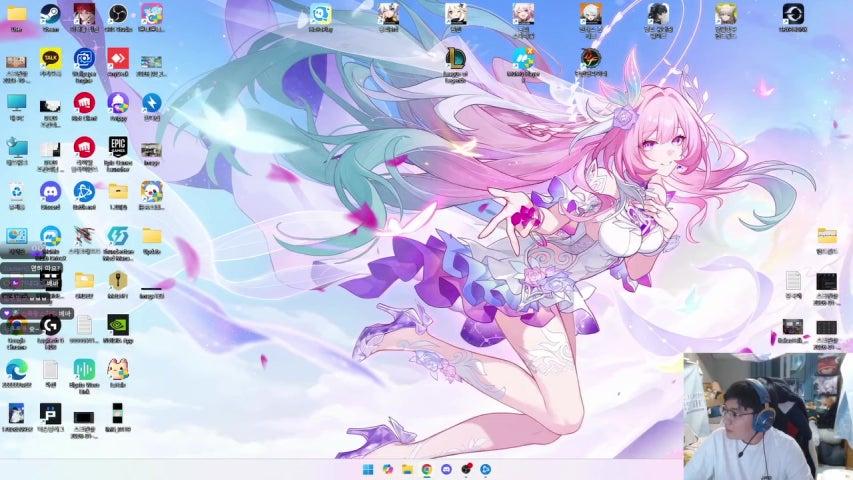Open the Steam desktop shortcut
This screenshot has height=480, width=853.
click(50, 14)
